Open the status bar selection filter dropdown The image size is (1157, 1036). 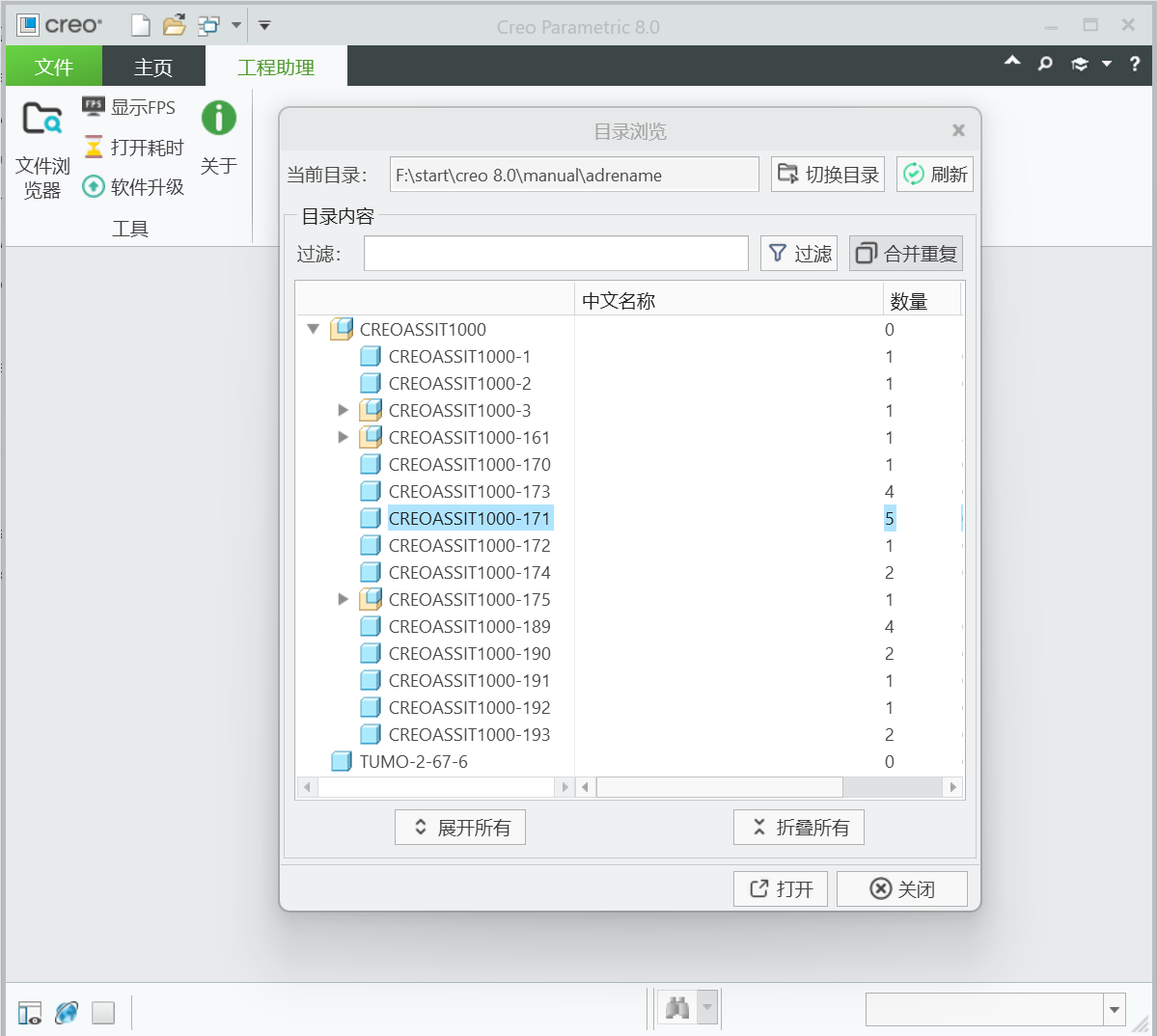tap(1115, 1010)
